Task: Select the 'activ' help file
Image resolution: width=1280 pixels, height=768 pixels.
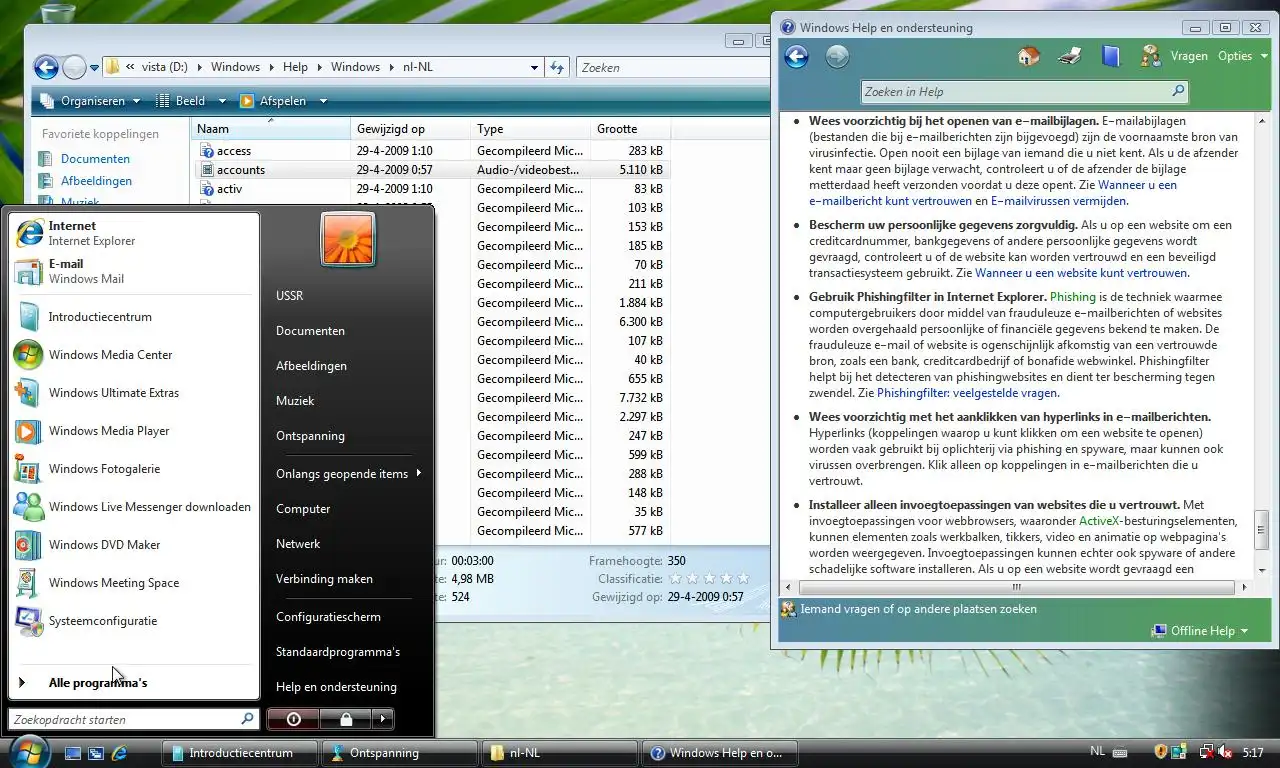Action: 229,189
